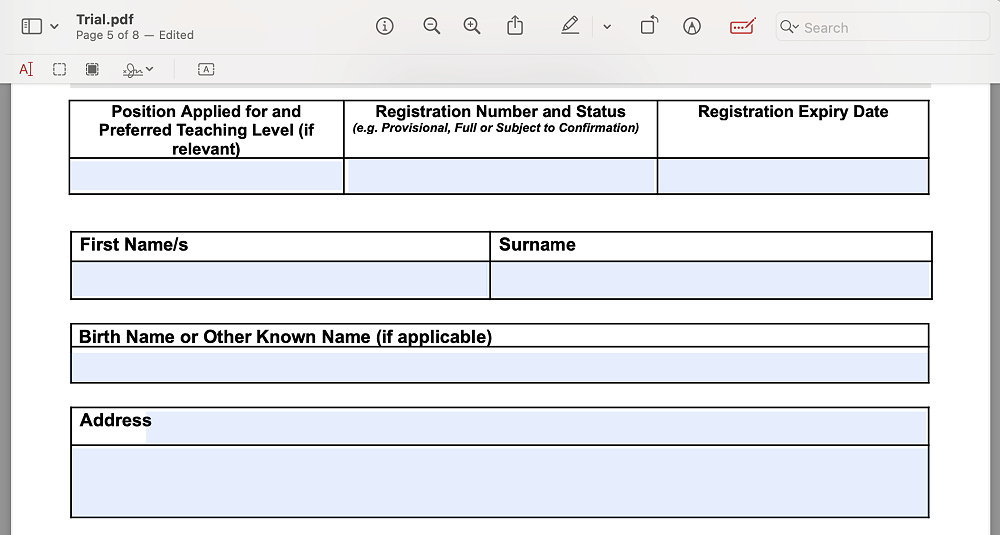The image size is (1000, 535).
Task: Click the First Name/s input field
Action: pos(280,280)
